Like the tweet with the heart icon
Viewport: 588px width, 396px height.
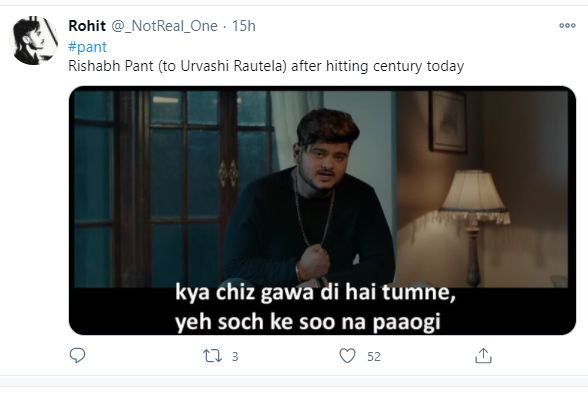[347, 356]
